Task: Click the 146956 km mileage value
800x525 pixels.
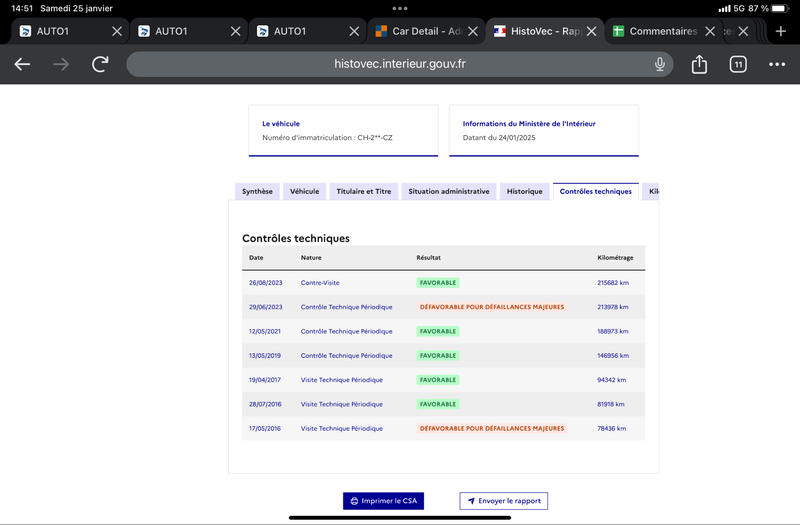Action: point(613,356)
